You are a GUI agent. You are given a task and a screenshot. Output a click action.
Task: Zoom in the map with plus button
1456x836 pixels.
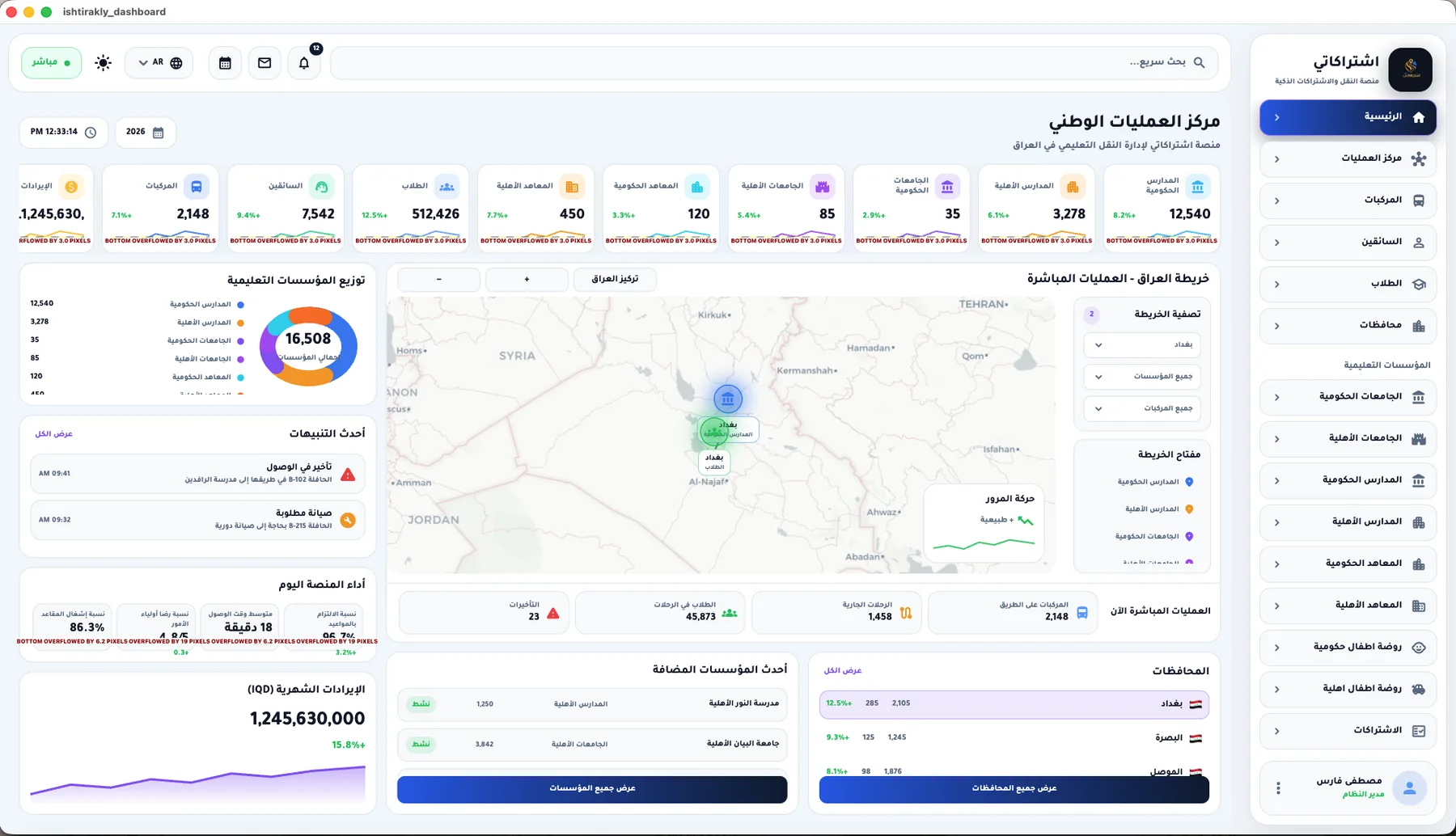(x=527, y=279)
